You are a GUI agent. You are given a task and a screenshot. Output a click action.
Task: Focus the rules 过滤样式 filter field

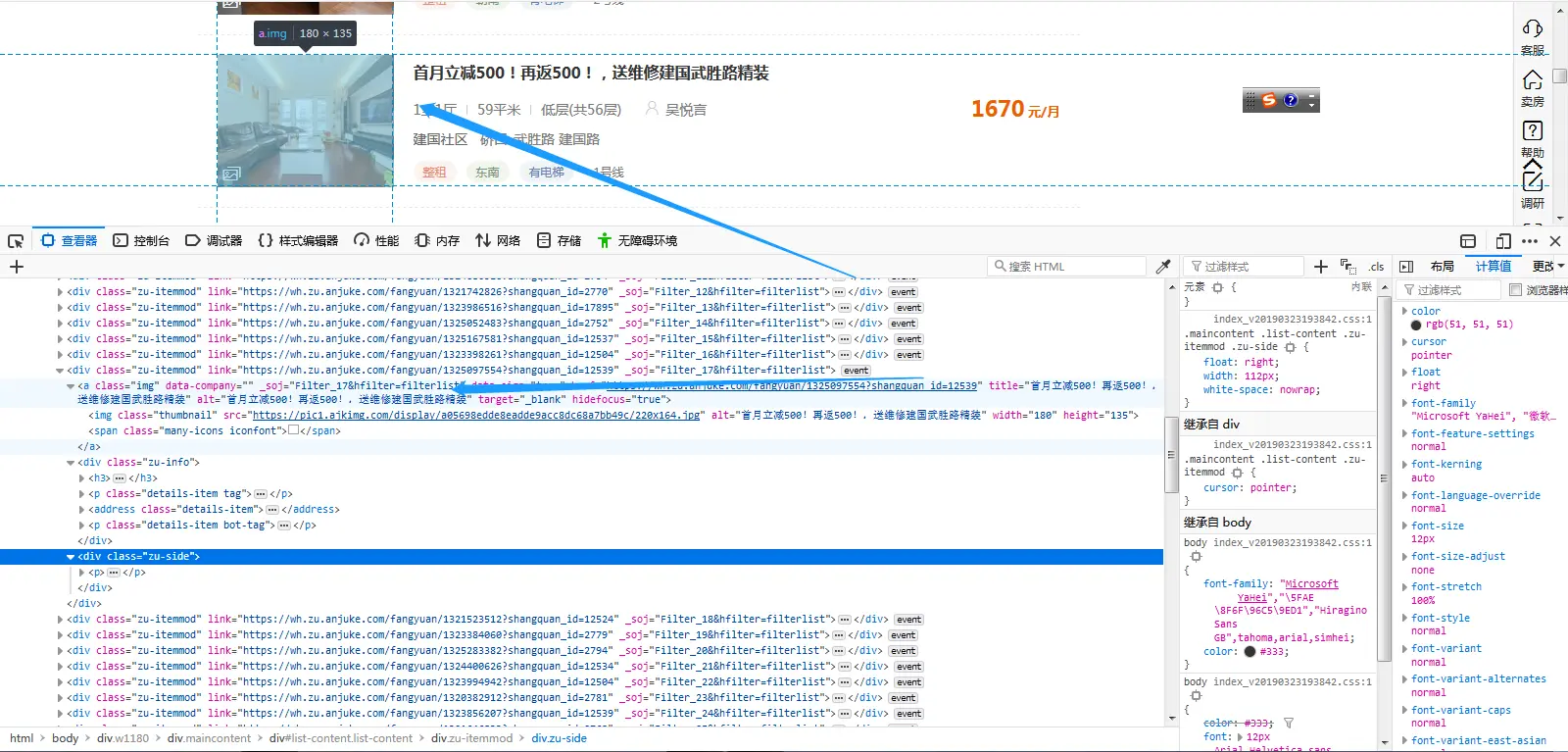1243,267
